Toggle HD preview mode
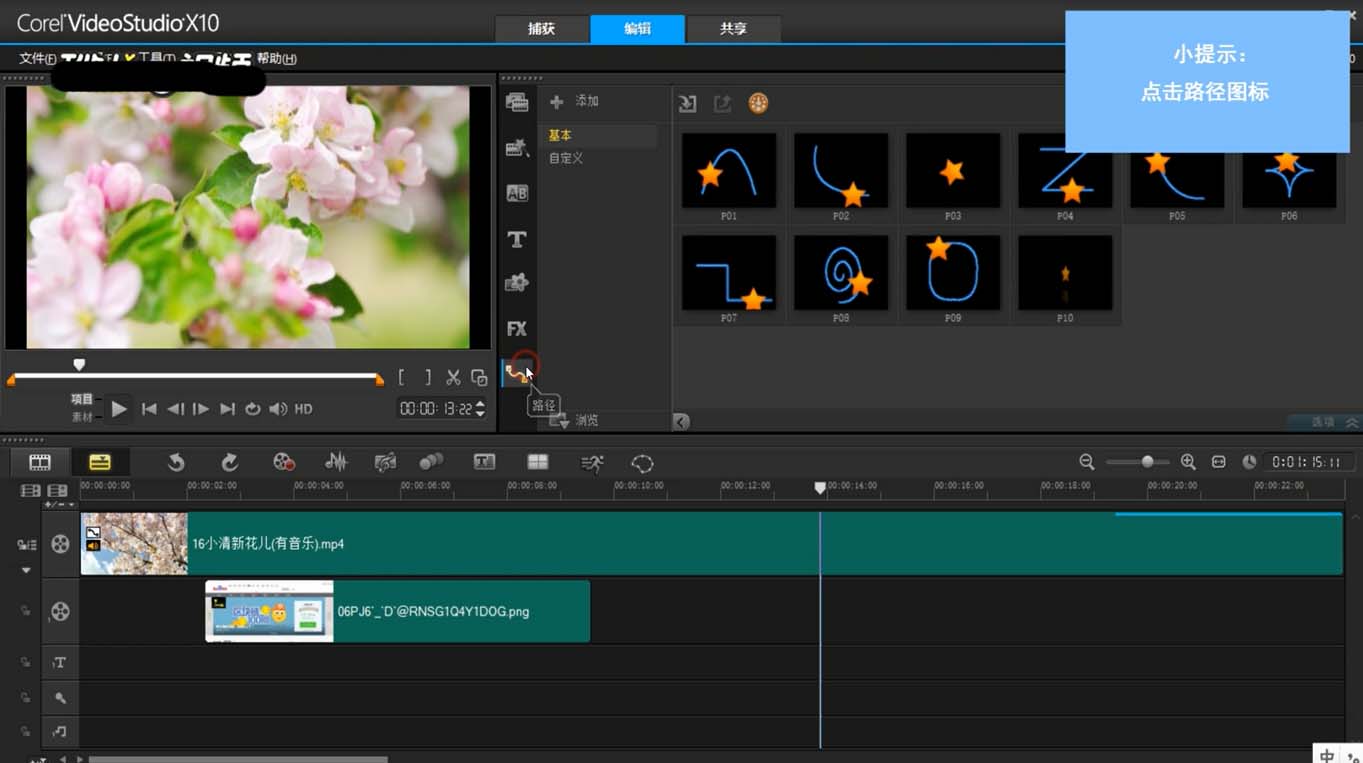This screenshot has width=1363, height=763. 303,409
